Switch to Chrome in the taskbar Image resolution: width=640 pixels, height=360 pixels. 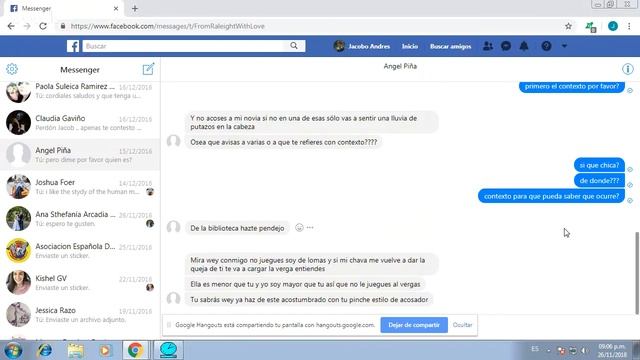[136, 350]
